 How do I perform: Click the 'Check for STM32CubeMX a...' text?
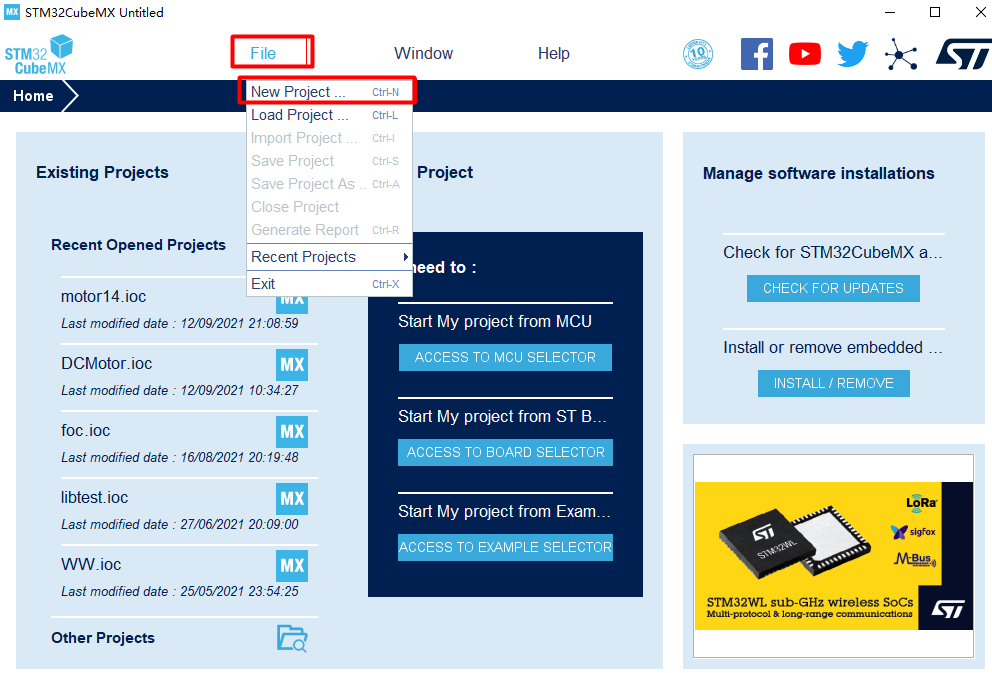point(833,252)
